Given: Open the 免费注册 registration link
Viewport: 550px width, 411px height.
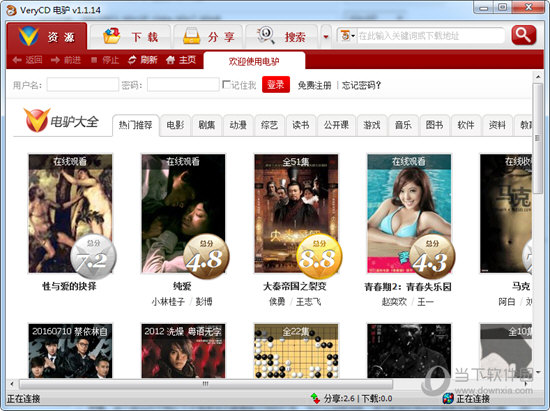Looking at the screenshot, I should pyautogui.click(x=314, y=85).
